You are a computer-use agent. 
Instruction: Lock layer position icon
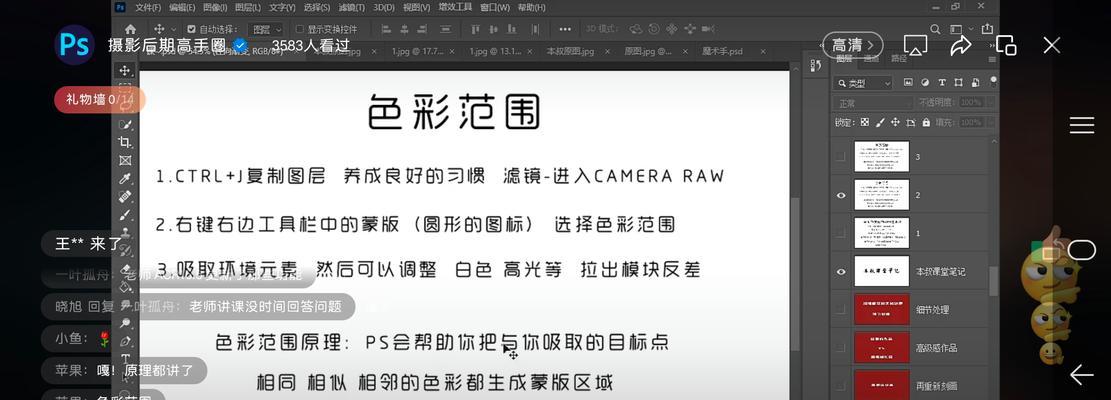(895, 122)
